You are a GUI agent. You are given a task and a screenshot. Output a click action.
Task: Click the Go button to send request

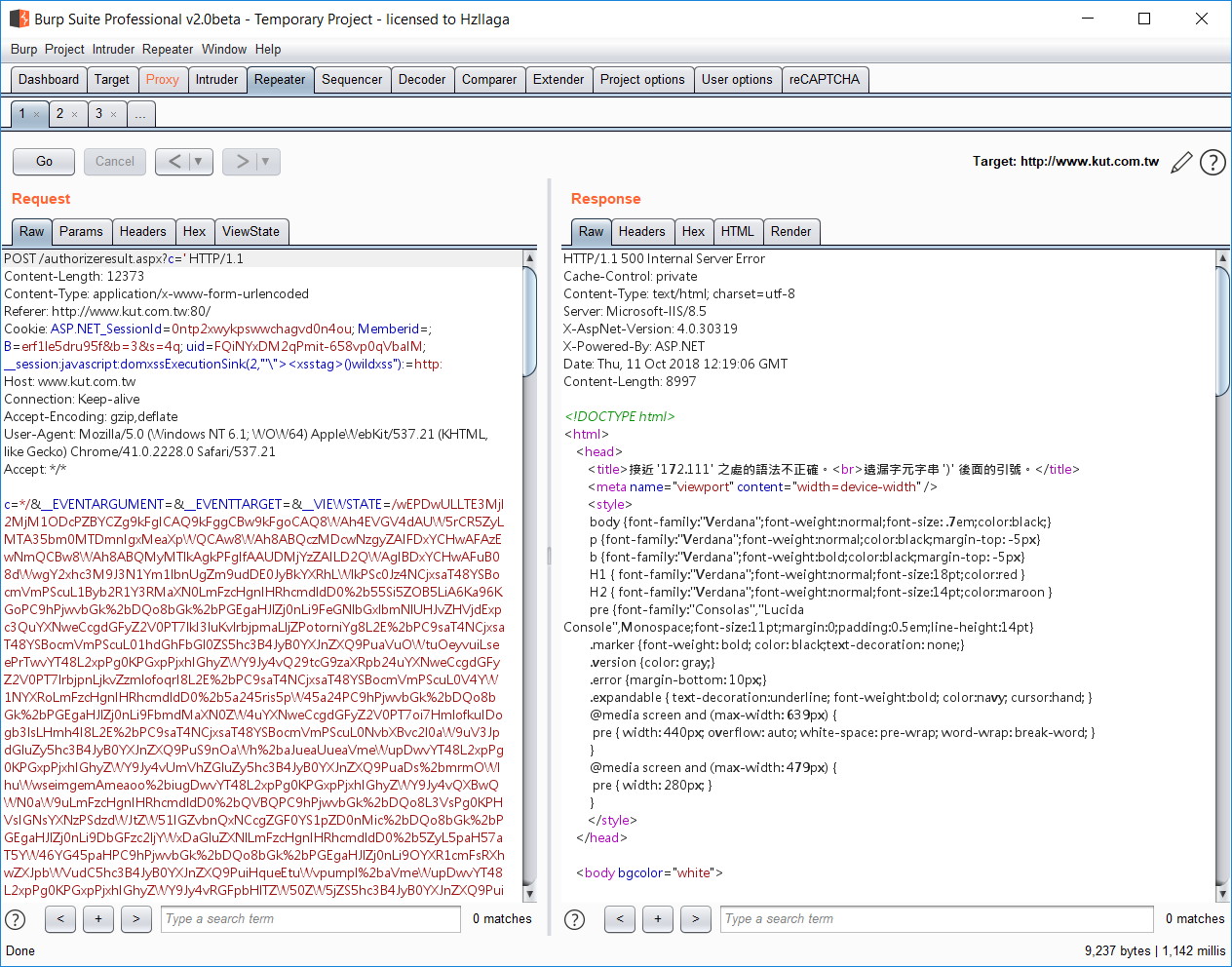point(44,161)
